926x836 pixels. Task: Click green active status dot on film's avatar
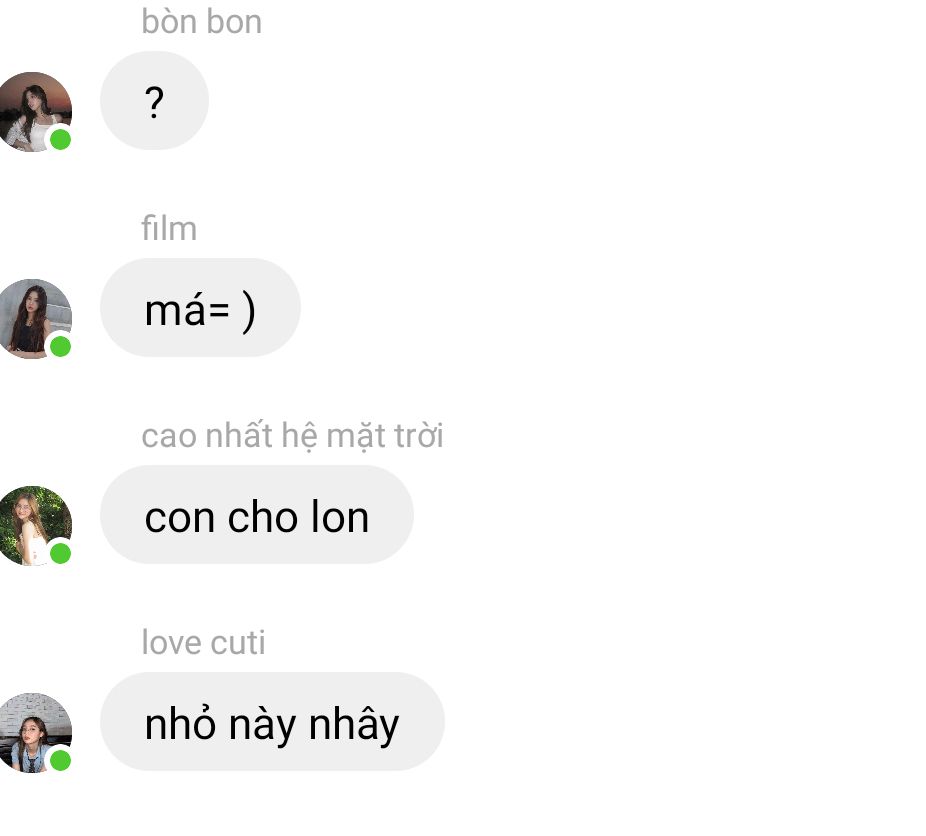60,347
